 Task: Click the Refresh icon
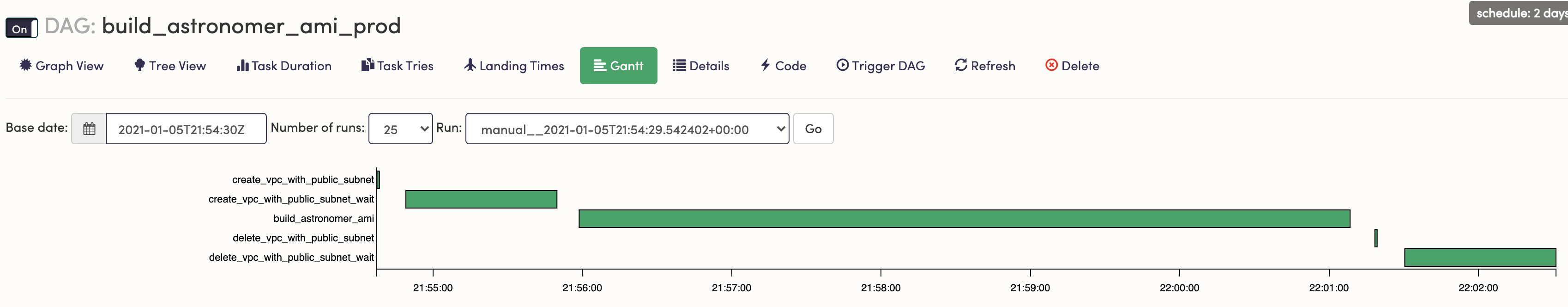(960, 65)
